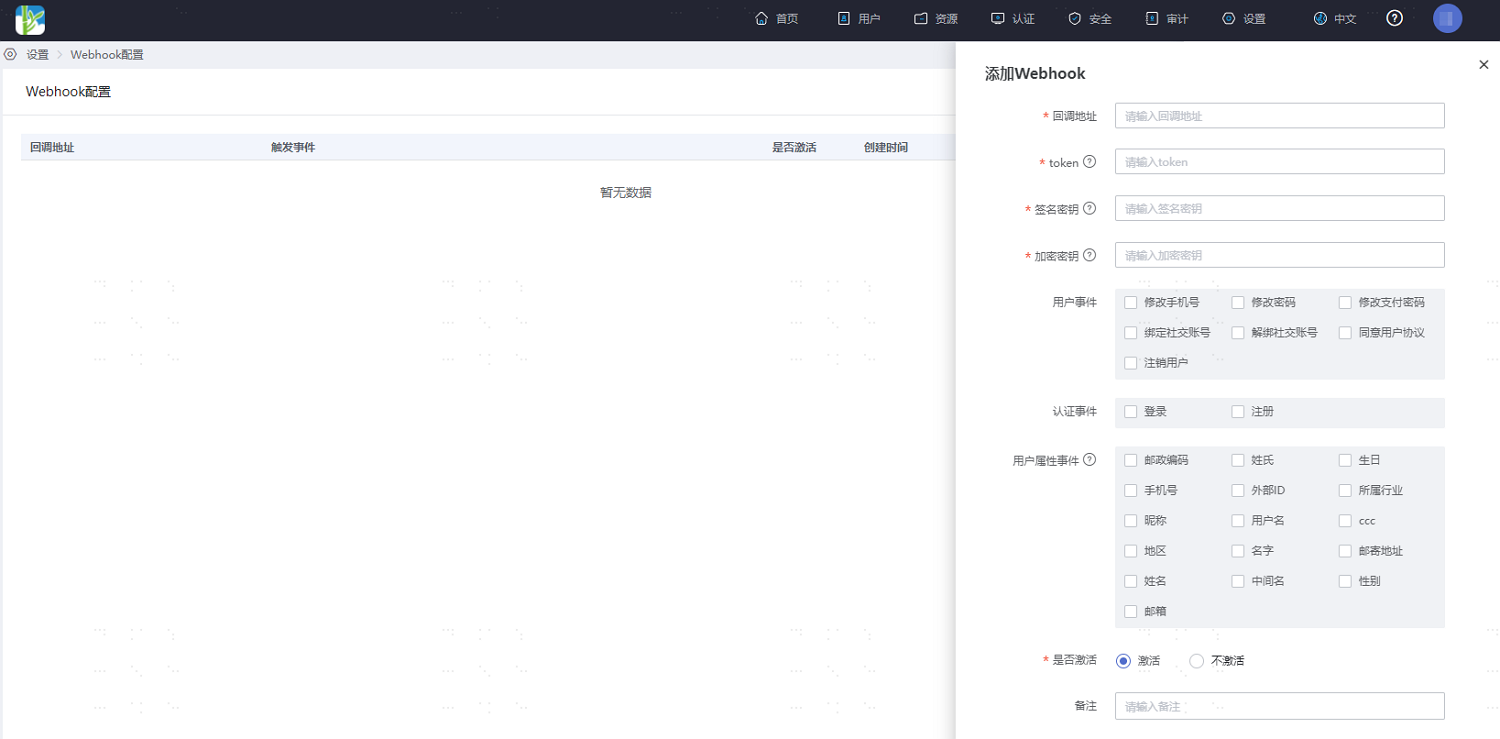The width and height of the screenshot is (1500, 739).
Task: Open the 资源 menu
Action: click(936, 19)
